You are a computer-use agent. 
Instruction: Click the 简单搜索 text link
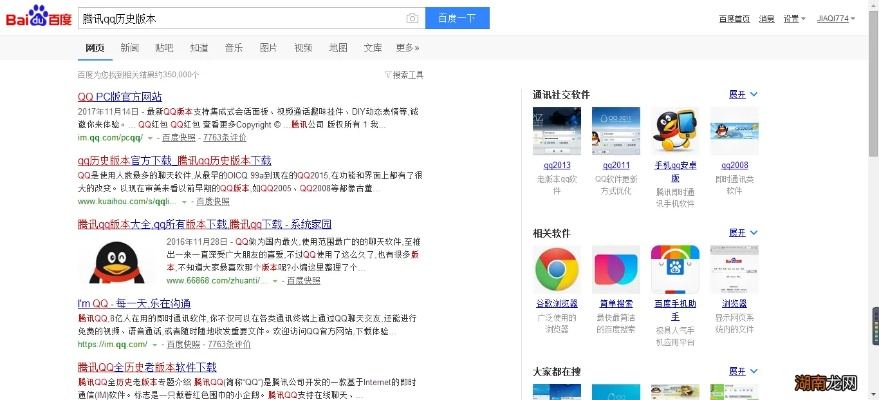616,304
